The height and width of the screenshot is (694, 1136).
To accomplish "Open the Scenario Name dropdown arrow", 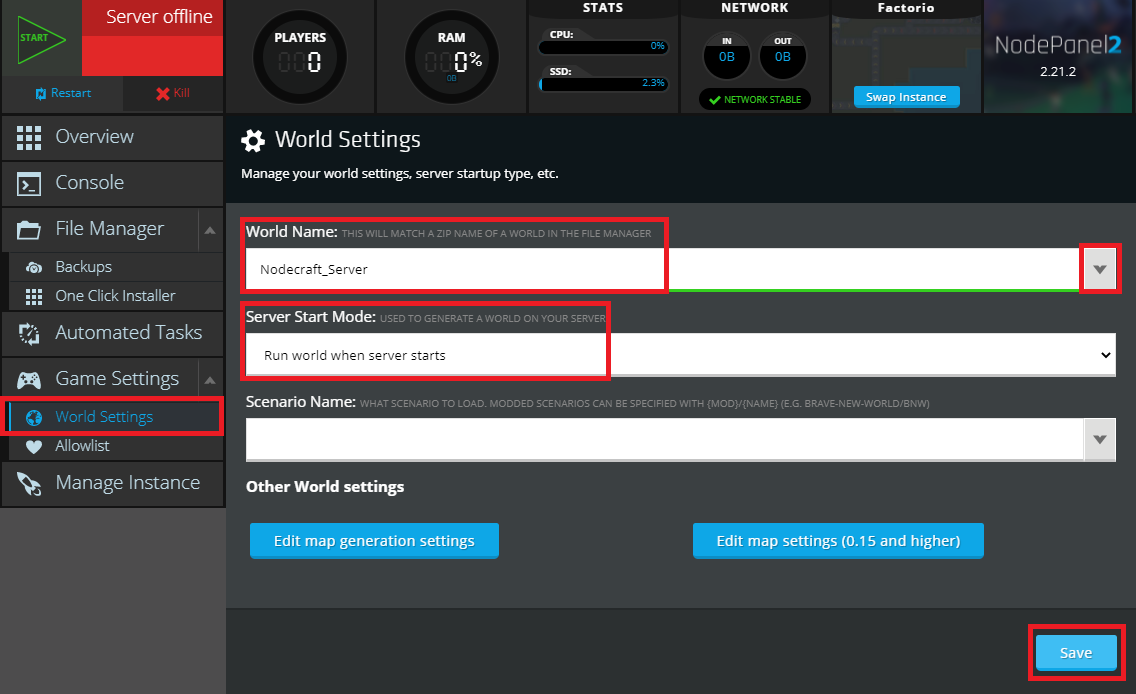I will click(x=1100, y=439).
